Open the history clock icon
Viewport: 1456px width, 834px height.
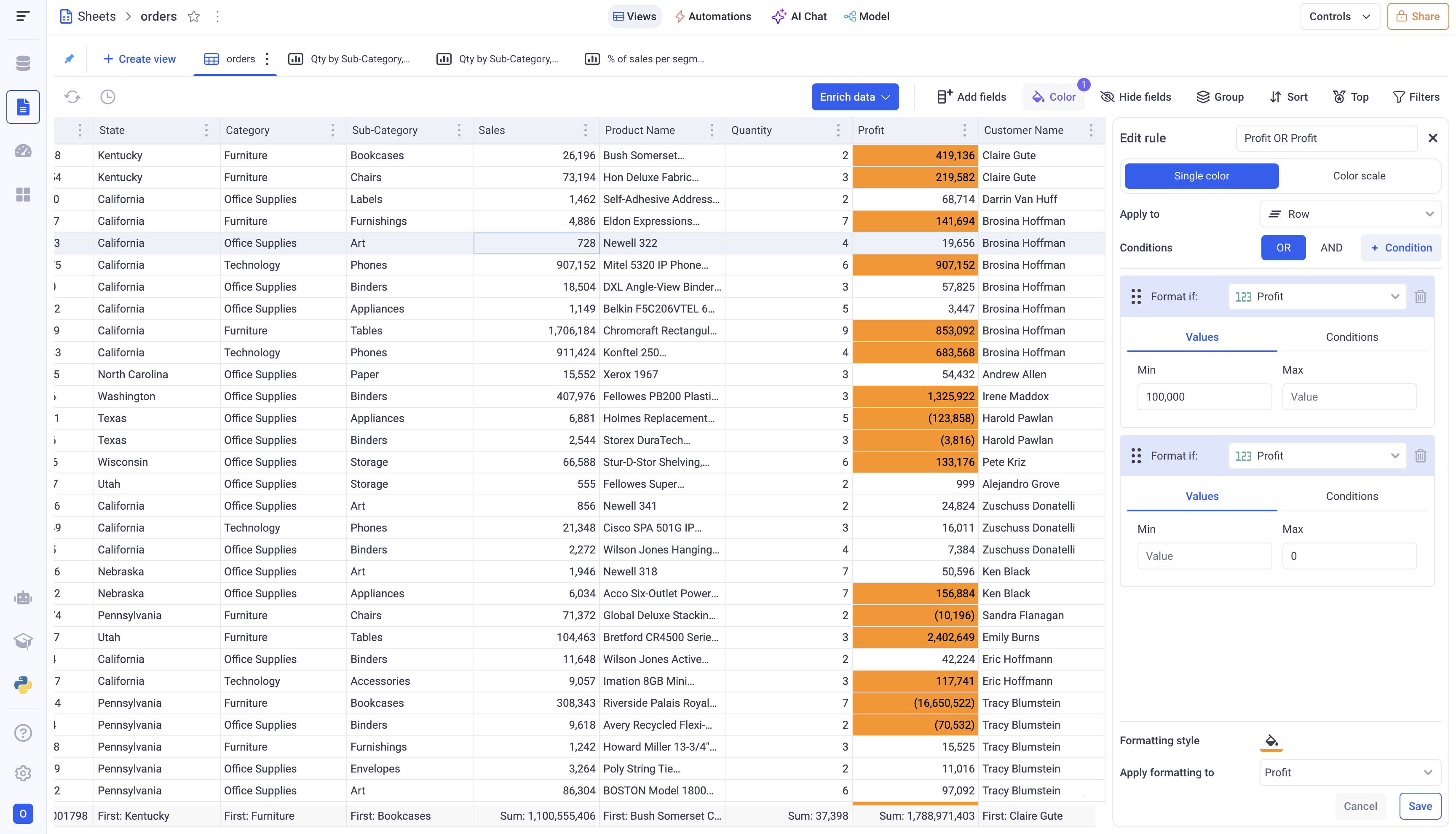[108, 97]
